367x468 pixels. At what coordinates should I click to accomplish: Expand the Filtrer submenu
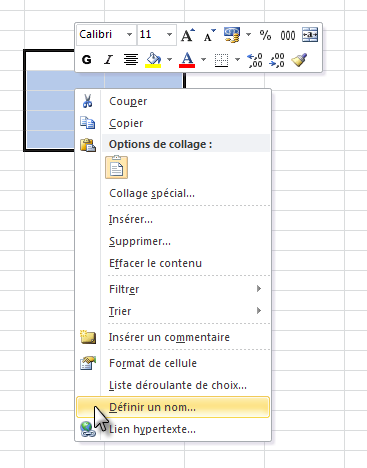tap(173, 289)
